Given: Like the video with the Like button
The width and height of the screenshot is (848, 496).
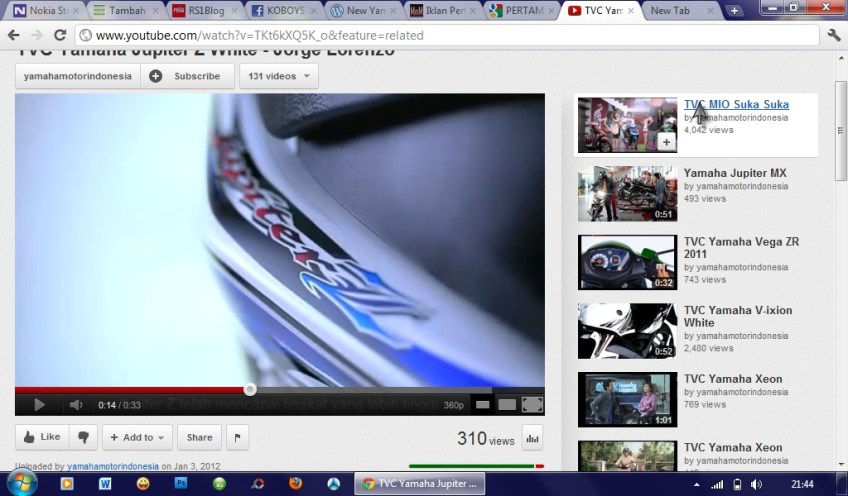Looking at the screenshot, I should [42, 437].
